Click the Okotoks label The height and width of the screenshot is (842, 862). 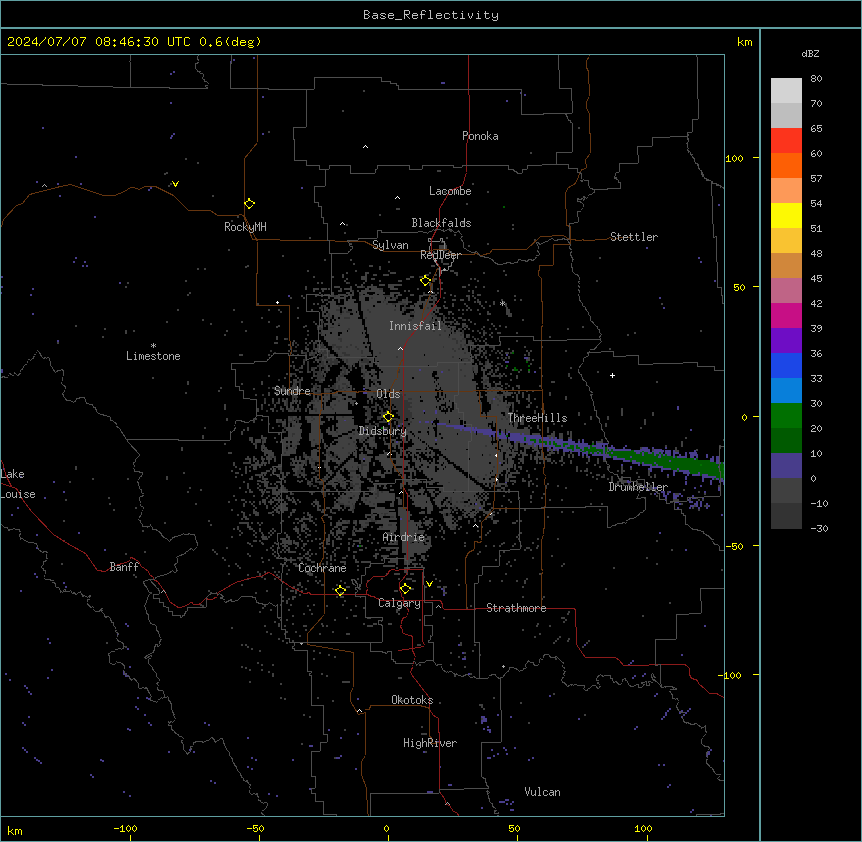click(412, 700)
